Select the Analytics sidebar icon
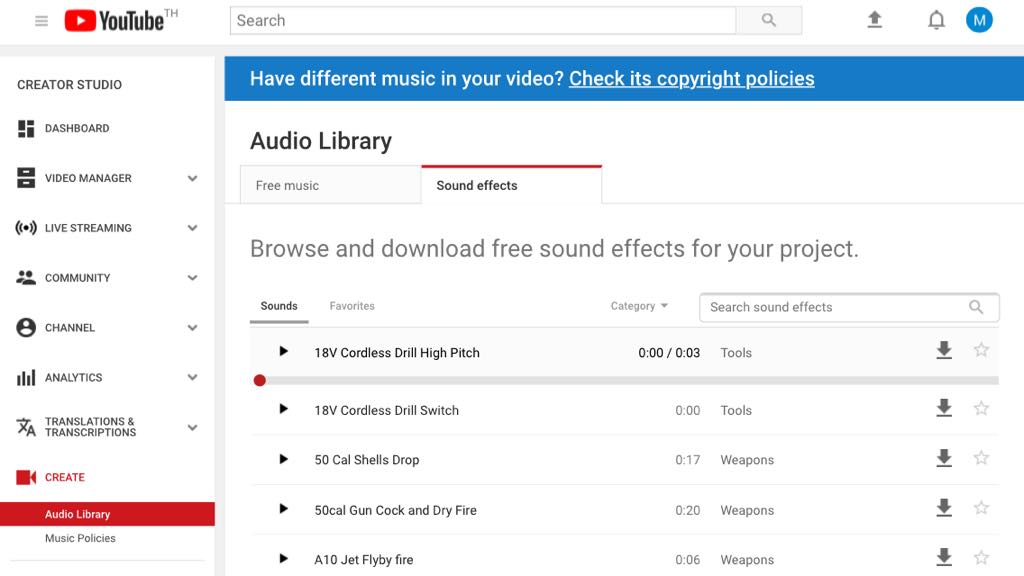Screen dimensions: 1024x576 (x=26, y=377)
